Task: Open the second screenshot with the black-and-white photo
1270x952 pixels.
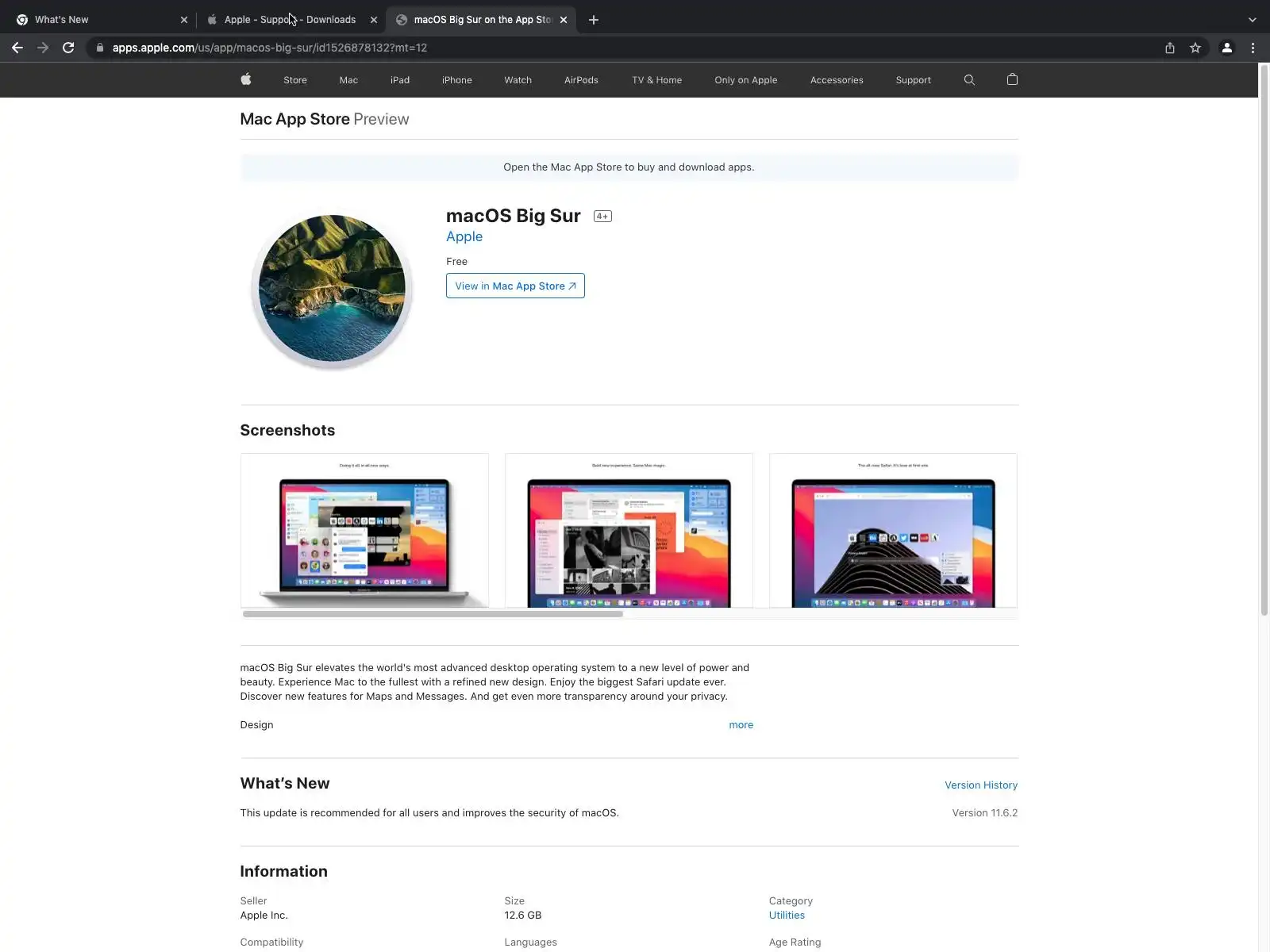Action: pyautogui.click(x=629, y=531)
